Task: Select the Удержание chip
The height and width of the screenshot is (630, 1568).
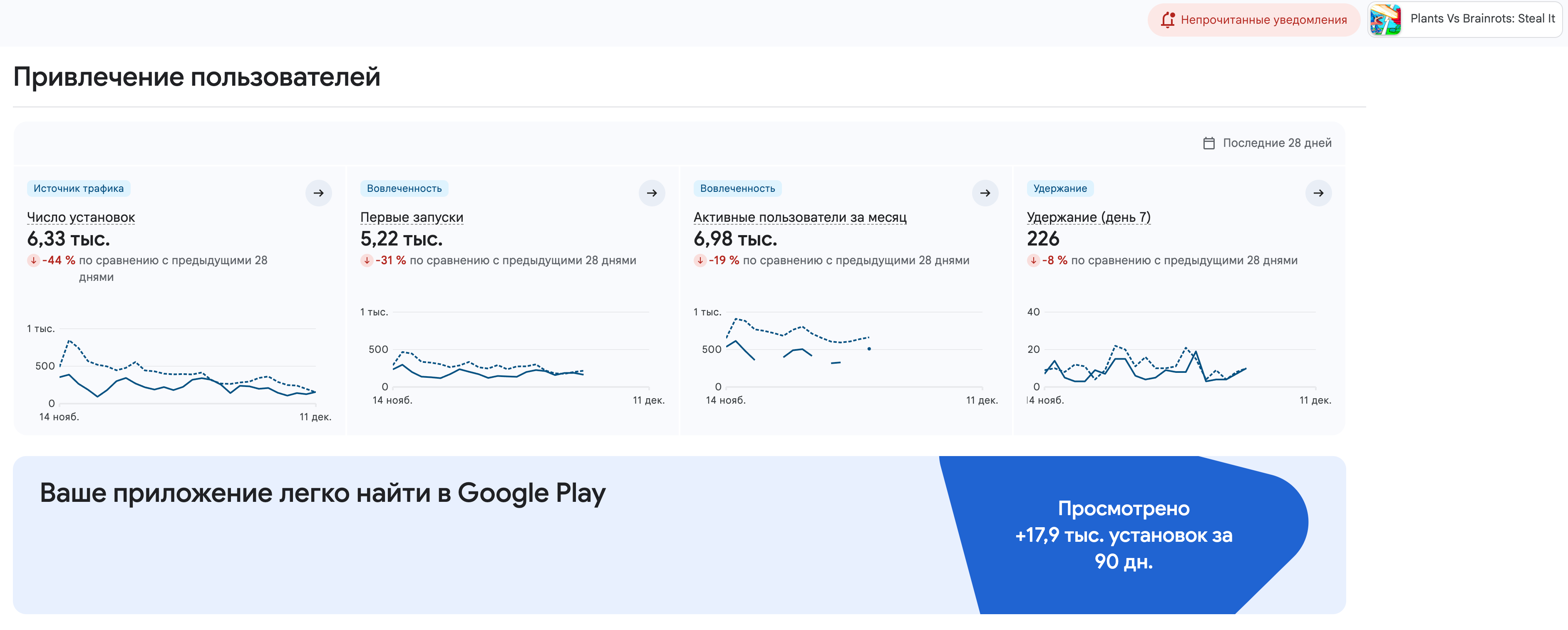Action: [x=1060, y=188]
